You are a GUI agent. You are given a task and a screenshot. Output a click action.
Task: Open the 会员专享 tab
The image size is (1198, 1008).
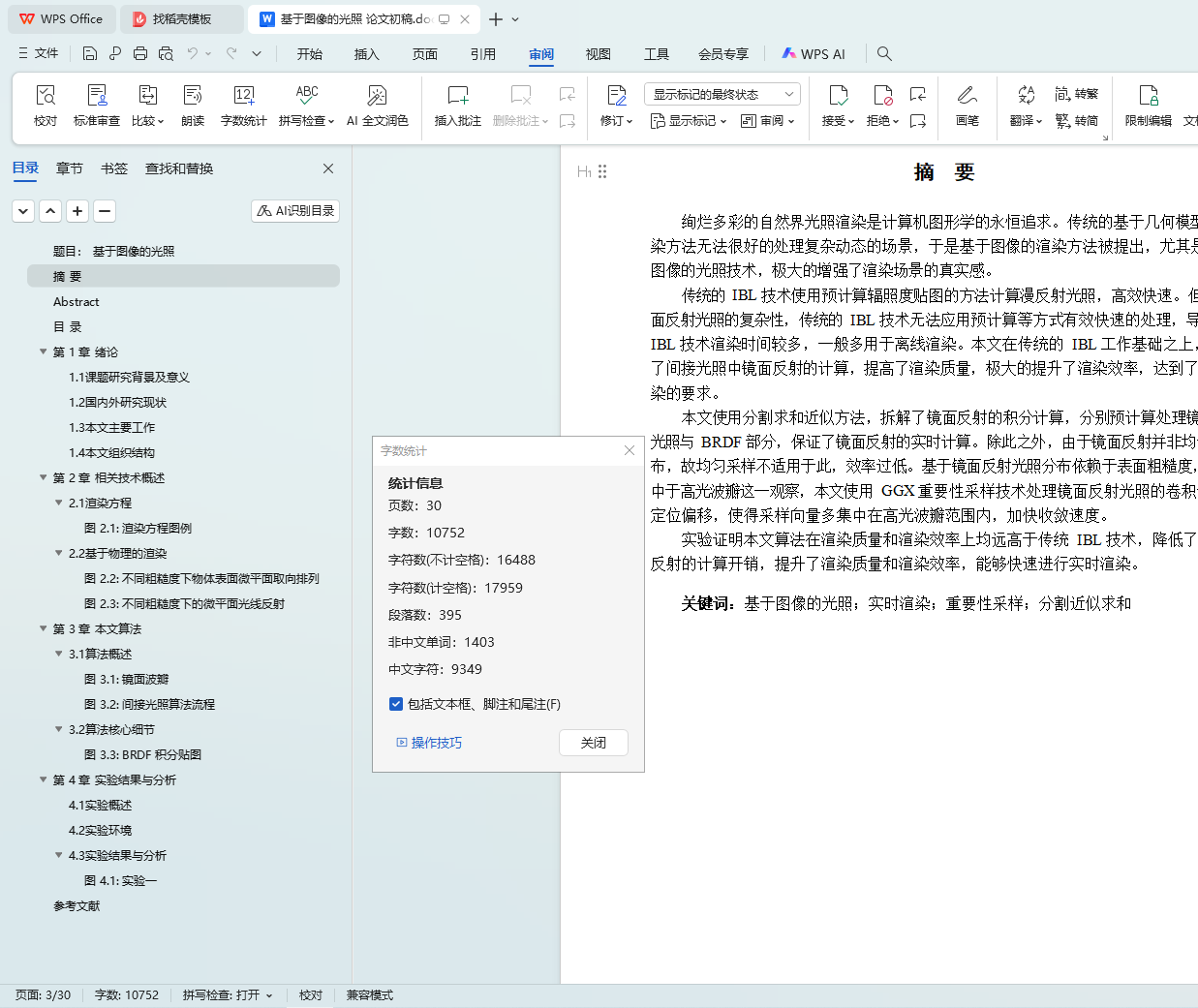click(x=723, y=54)
